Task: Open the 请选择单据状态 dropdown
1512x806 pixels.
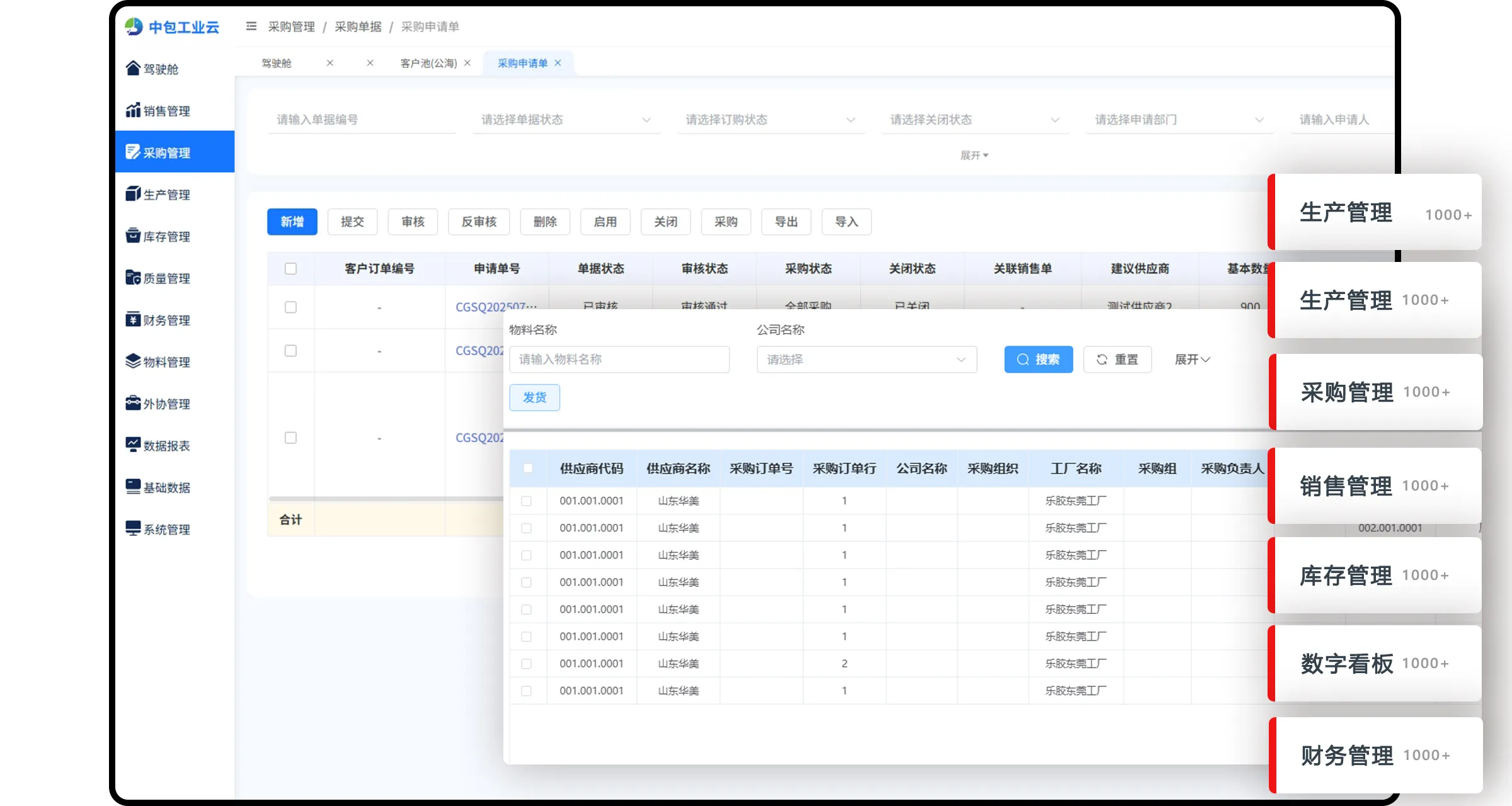Action: coord(566,120)
